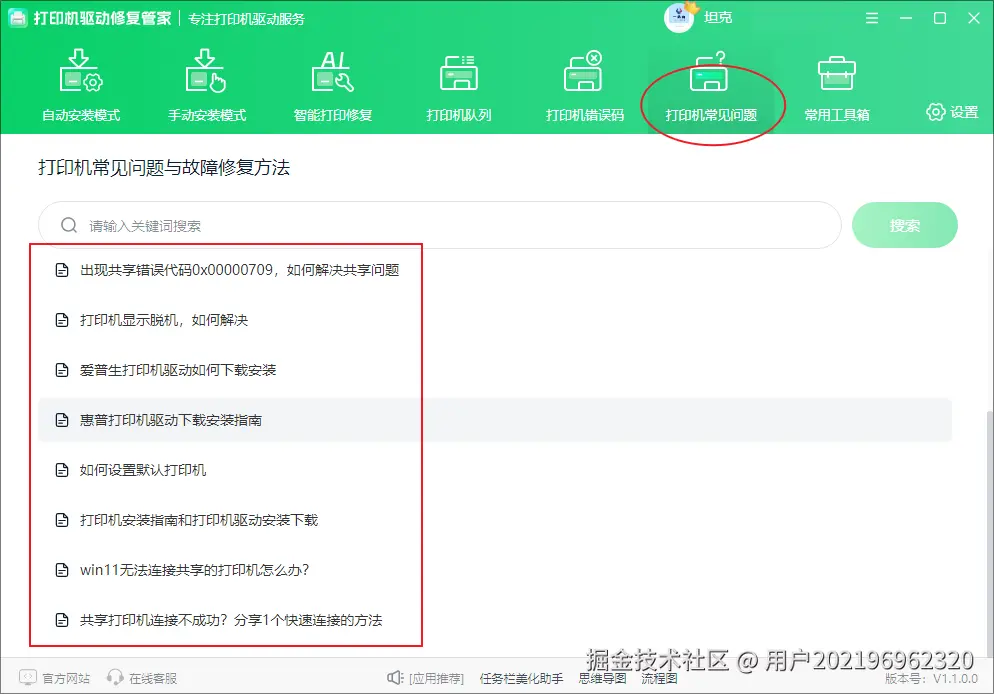This screenshot has width=994, height=694.
Task: Click document icon beside 惠普打印机驱动
Action: (x=61, y=421)
